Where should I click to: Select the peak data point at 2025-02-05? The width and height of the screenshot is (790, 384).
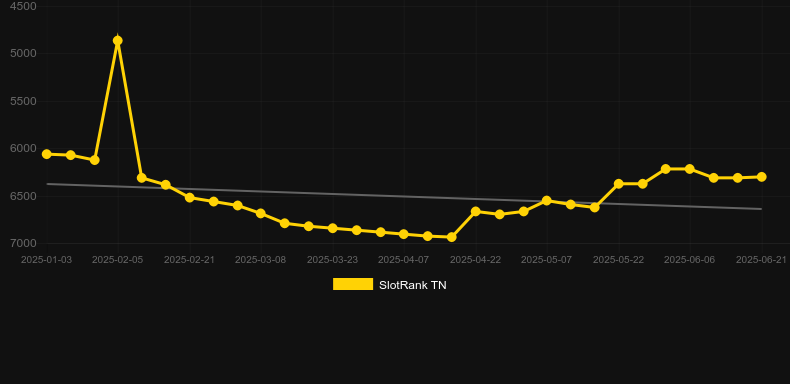click(x=117, y=41)
